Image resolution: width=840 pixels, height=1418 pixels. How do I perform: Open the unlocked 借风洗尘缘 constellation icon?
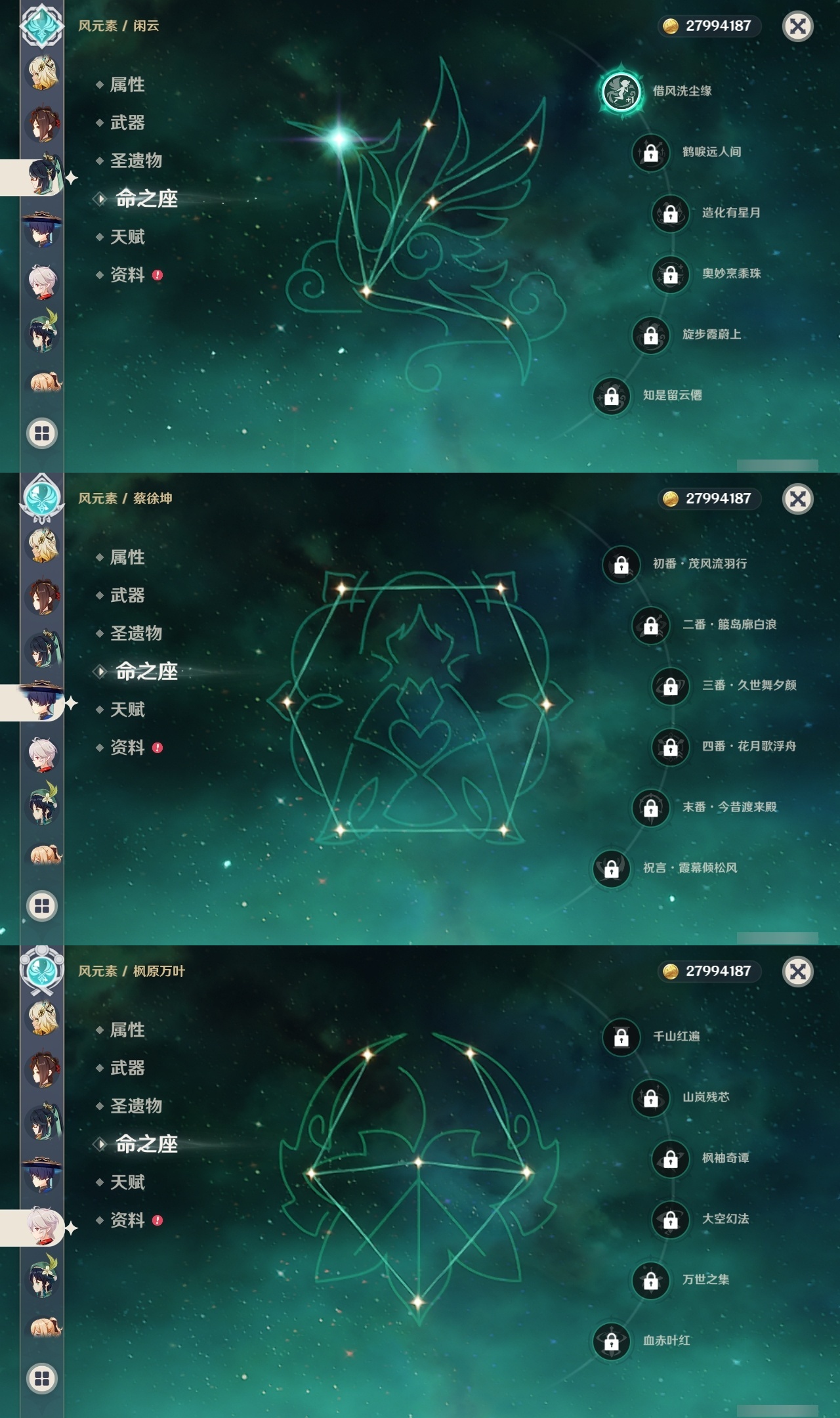pyautogui.click(x=621, y=91)
